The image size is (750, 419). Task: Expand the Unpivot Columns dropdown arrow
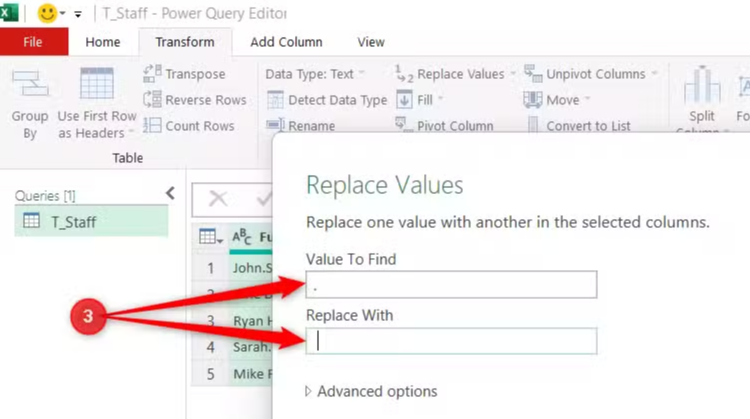pyautogui.click(x=654, y=74)
